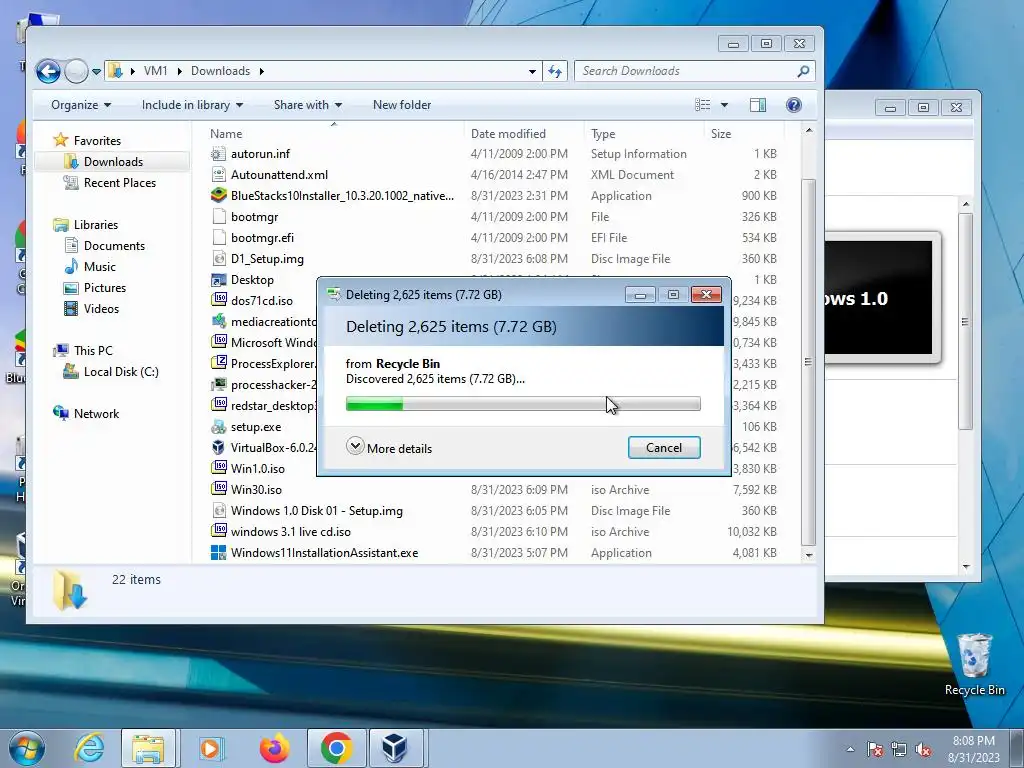Open the Windows Start button

pos(26,748)
